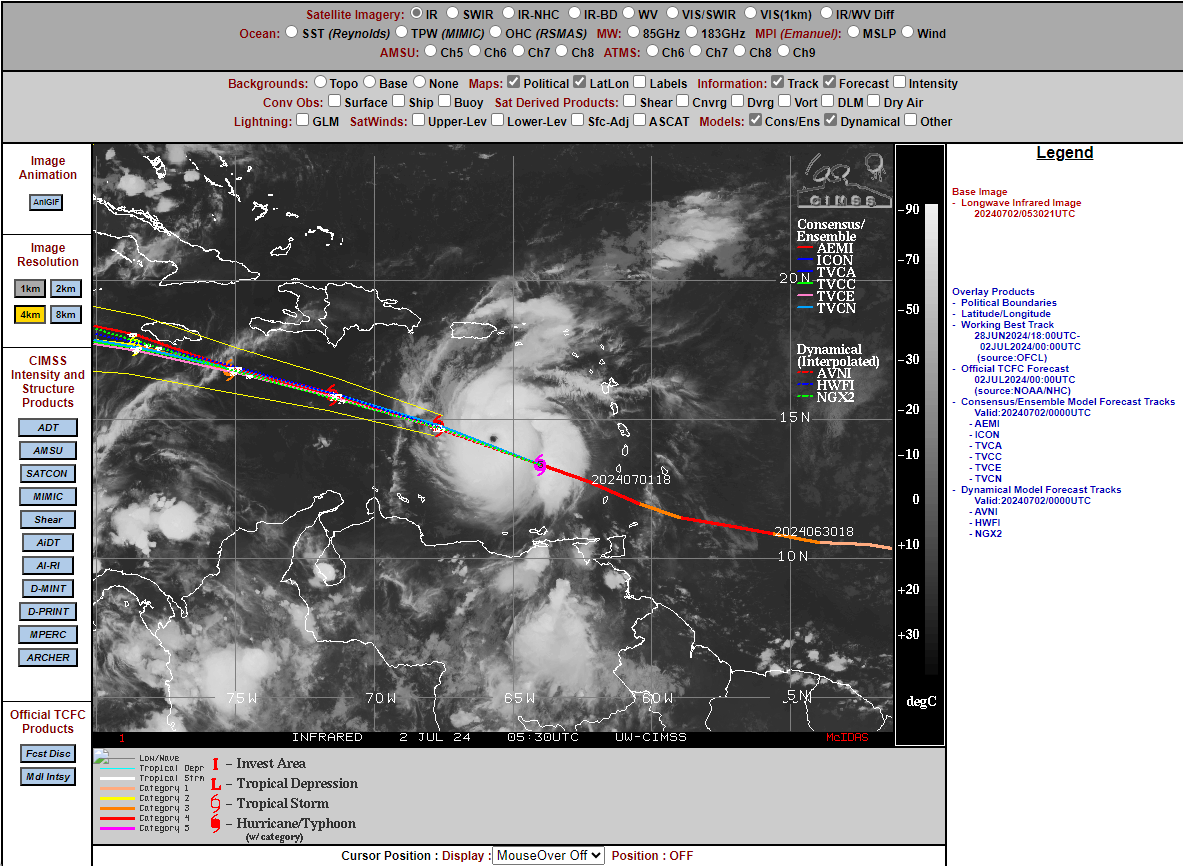1183x866 pixels.
Task: Open the D-PRINT product
Action: click(x=48, y=612)
